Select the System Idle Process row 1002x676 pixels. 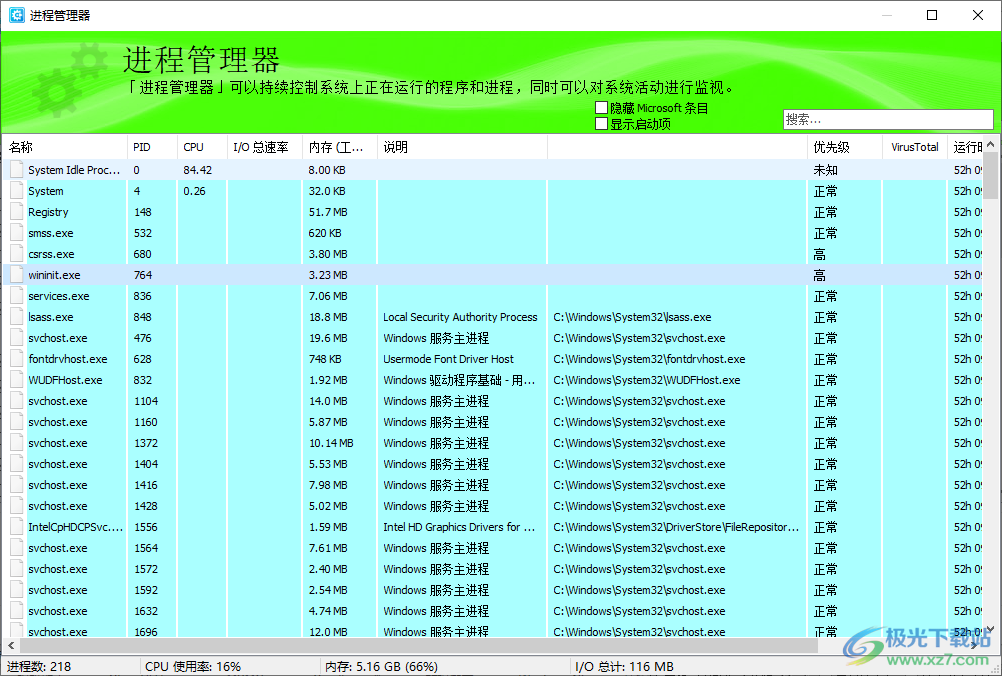point(492,170)
